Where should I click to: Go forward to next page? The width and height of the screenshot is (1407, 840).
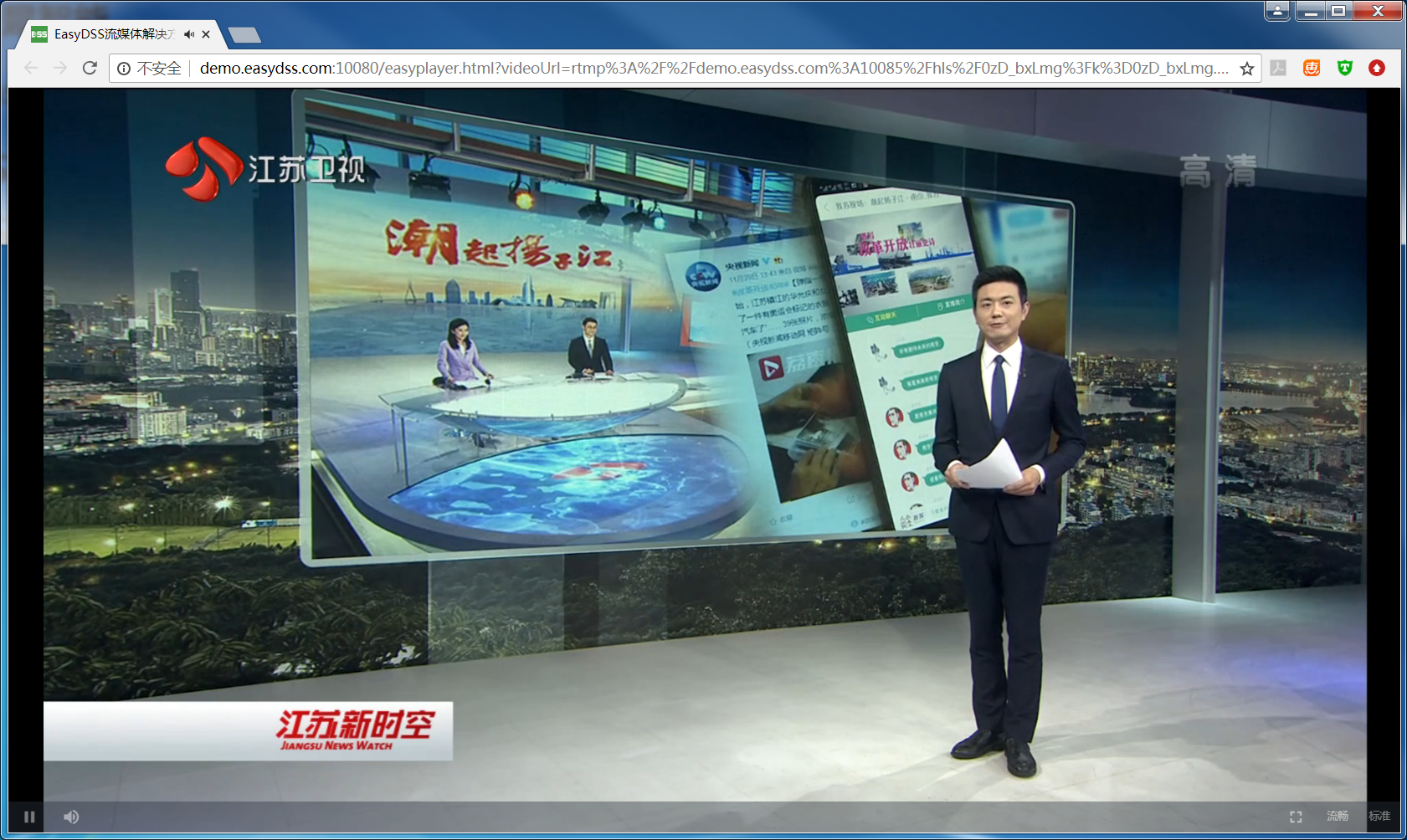[60, 68]
